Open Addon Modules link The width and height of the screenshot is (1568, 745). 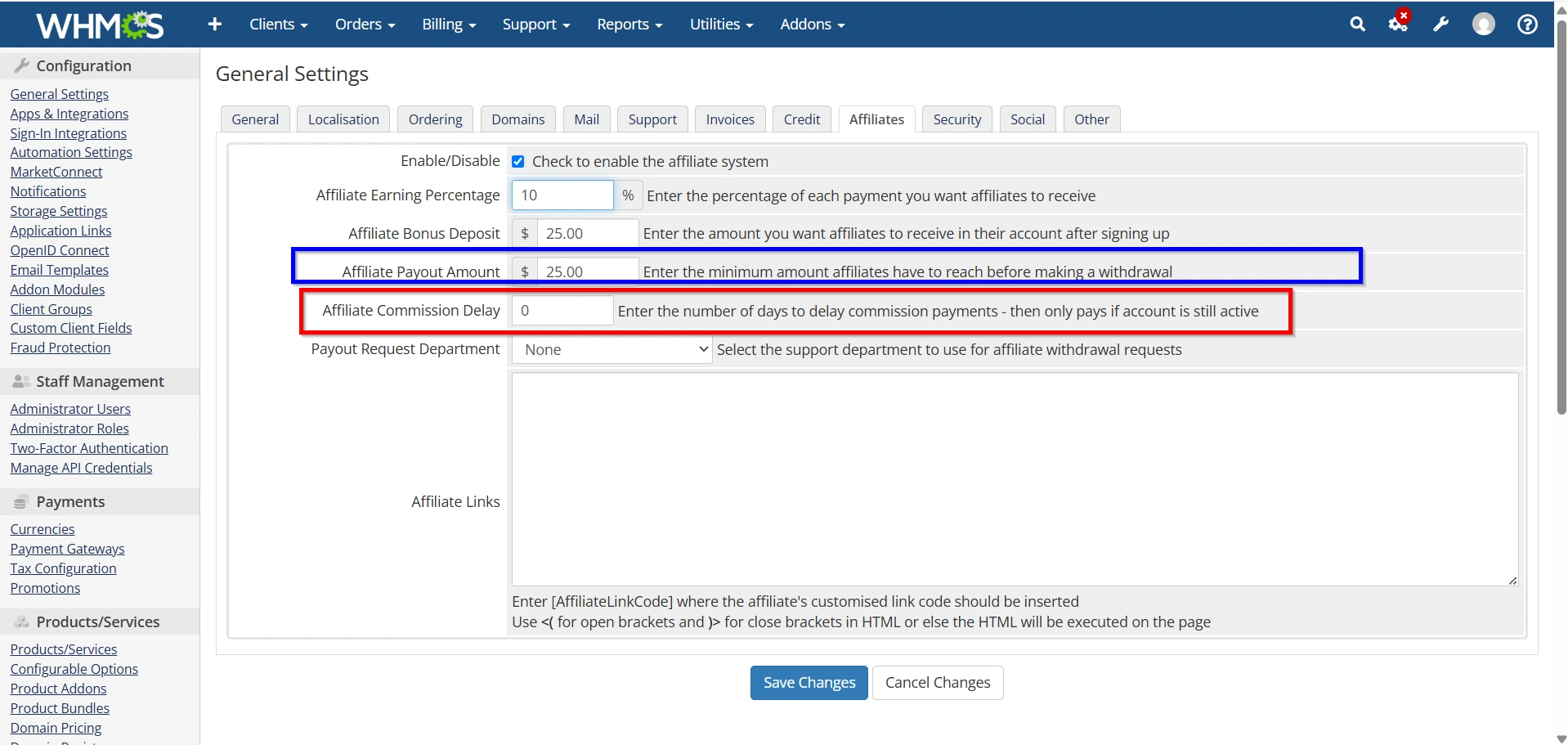[57, 289]
